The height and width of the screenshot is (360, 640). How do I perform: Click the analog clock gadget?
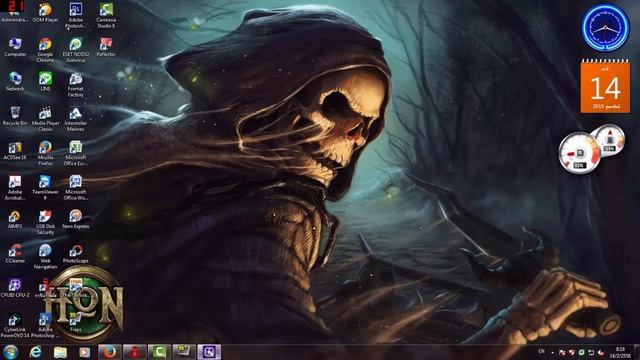coord(606,28)
